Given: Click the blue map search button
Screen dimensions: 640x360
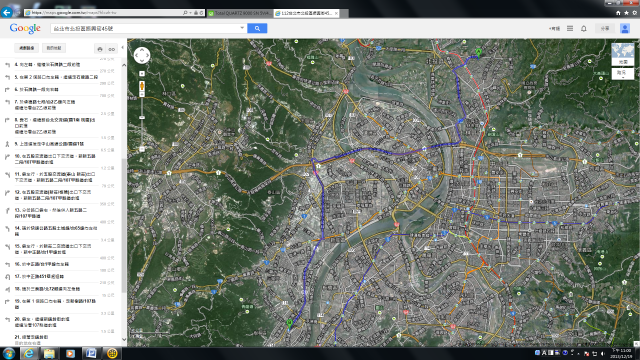Looking at the screenshot, I should coord(257,28).
